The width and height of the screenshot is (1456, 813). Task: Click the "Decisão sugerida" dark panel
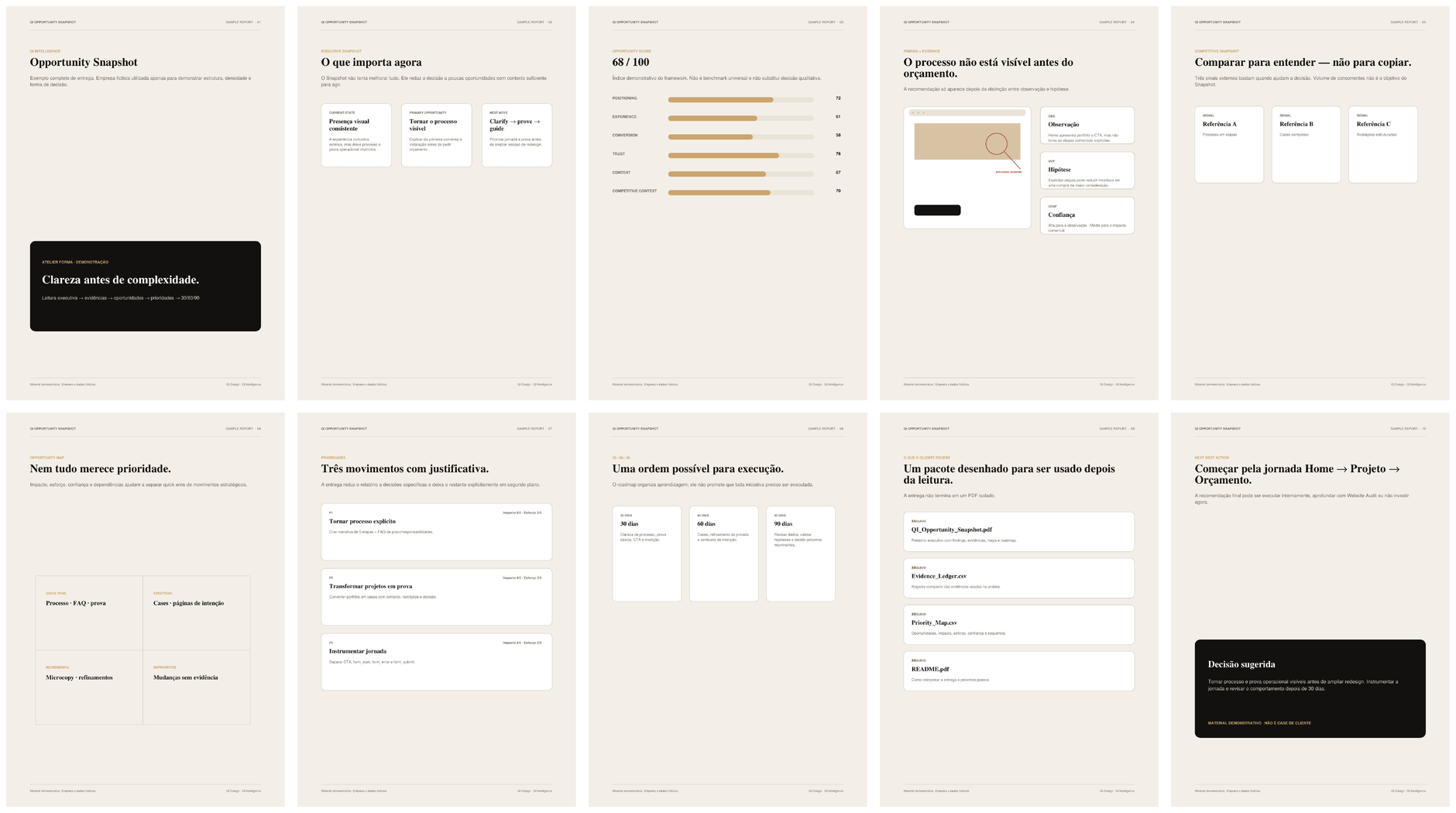point(1310,688)
